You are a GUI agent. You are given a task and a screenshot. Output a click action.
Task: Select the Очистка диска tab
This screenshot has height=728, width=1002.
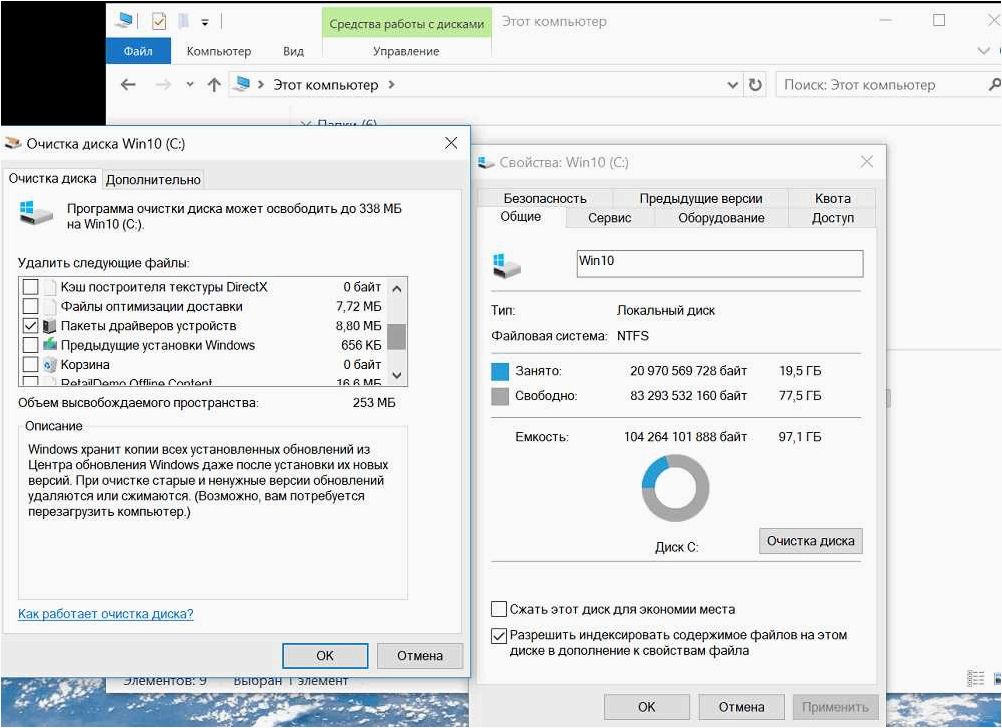point(52,178)
